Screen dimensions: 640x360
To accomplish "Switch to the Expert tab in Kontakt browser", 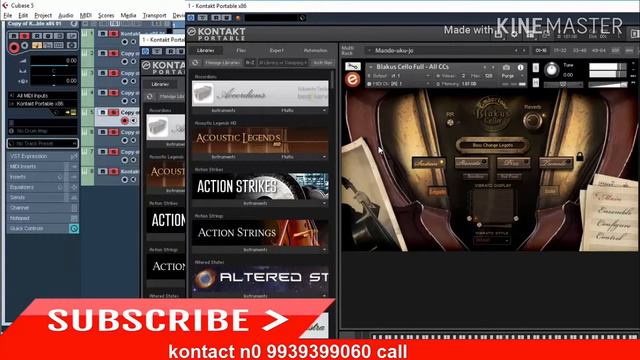I will pyautogui.click(x=276, y=50).
